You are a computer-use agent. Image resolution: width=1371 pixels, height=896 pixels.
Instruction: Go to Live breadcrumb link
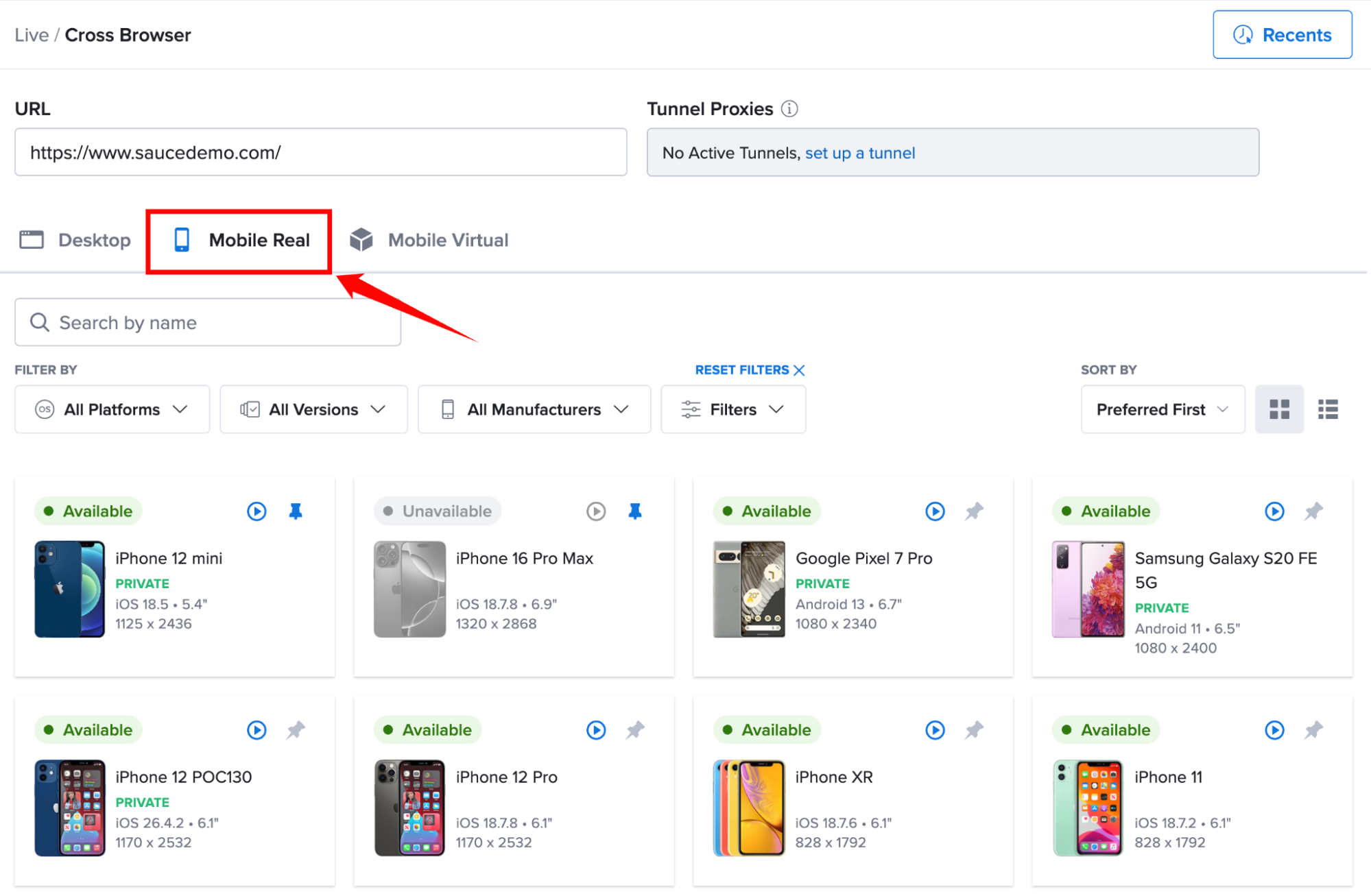(x=32, y=35)
